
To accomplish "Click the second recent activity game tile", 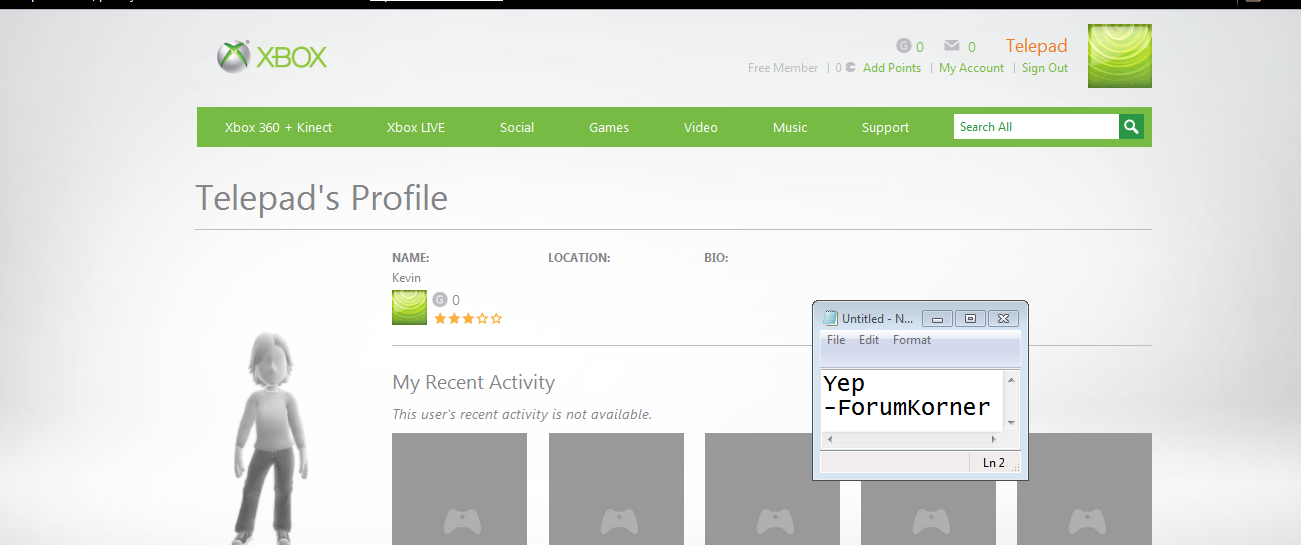I will (x=616, y=489).
